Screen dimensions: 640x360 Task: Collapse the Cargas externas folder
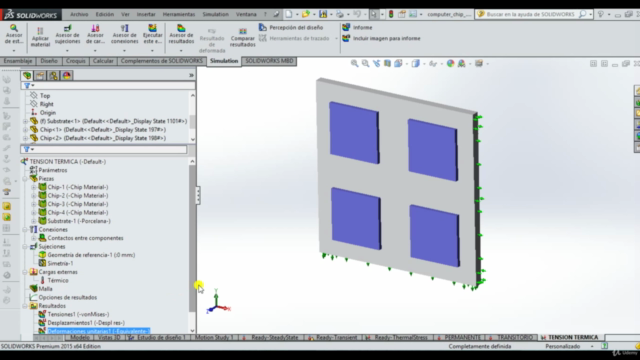[x=25, y=272]
